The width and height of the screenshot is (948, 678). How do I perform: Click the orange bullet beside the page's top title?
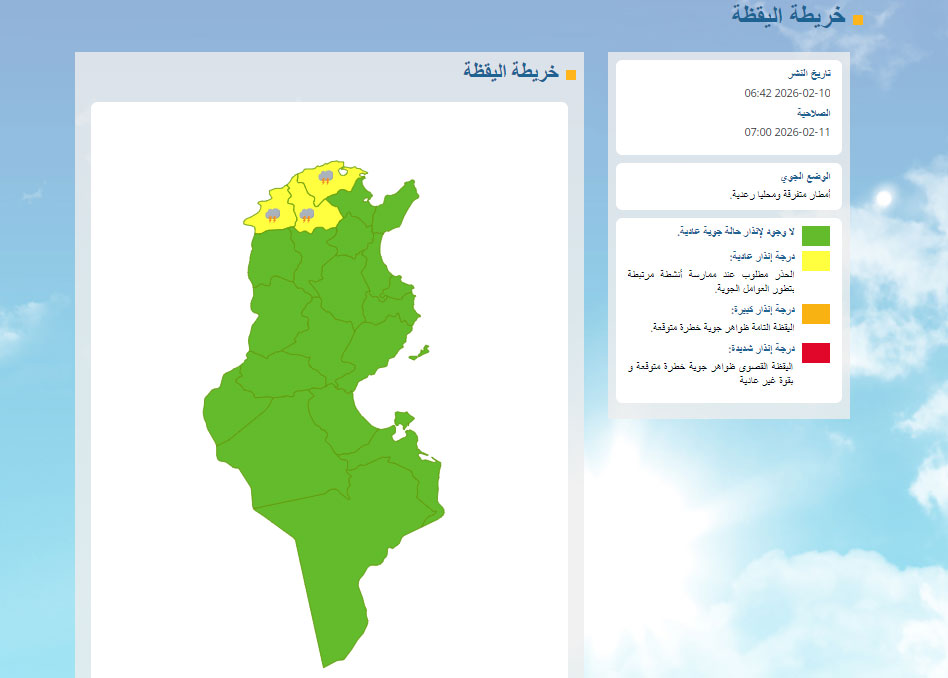858,20
